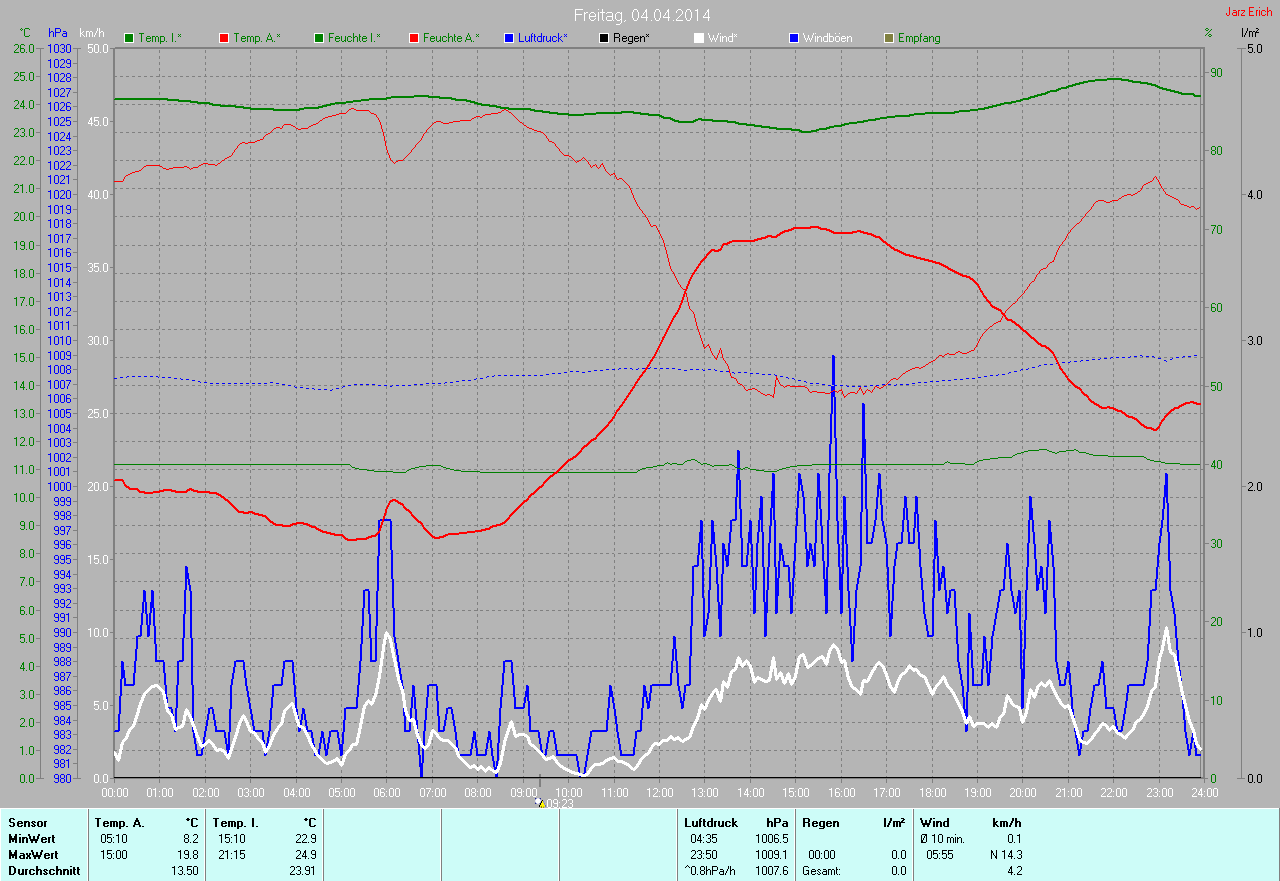Click the average pressure value 1007.6

tap(771, 871)
